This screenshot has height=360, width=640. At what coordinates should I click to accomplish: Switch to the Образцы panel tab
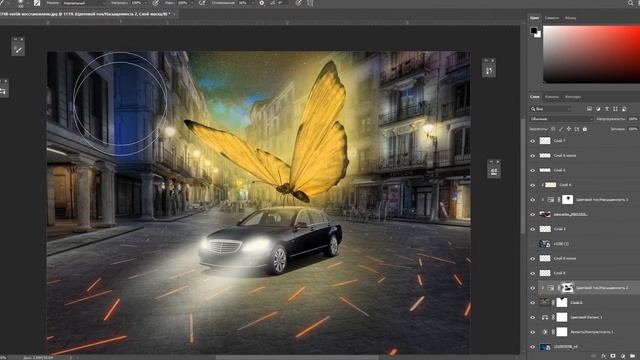click(551, 18)
